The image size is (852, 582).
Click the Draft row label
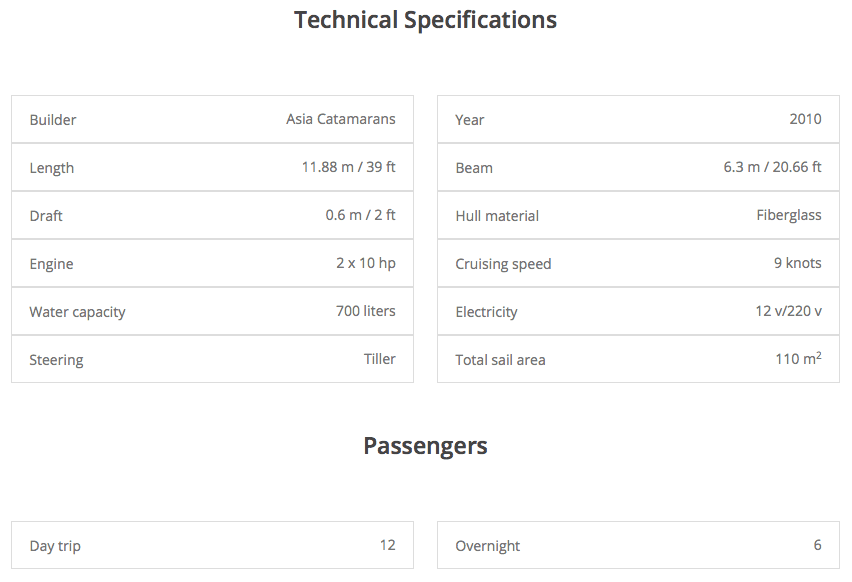click(46, 216)
